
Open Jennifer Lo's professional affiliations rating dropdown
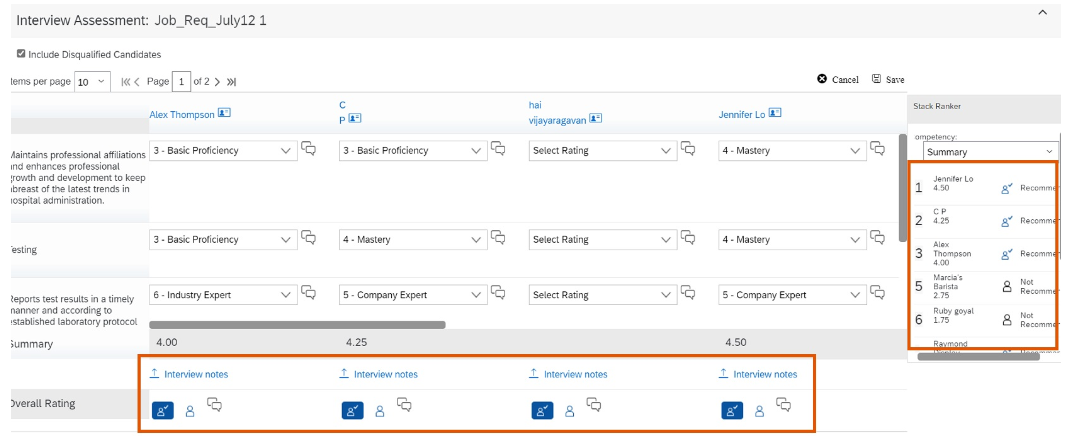[x=793, y=151]
